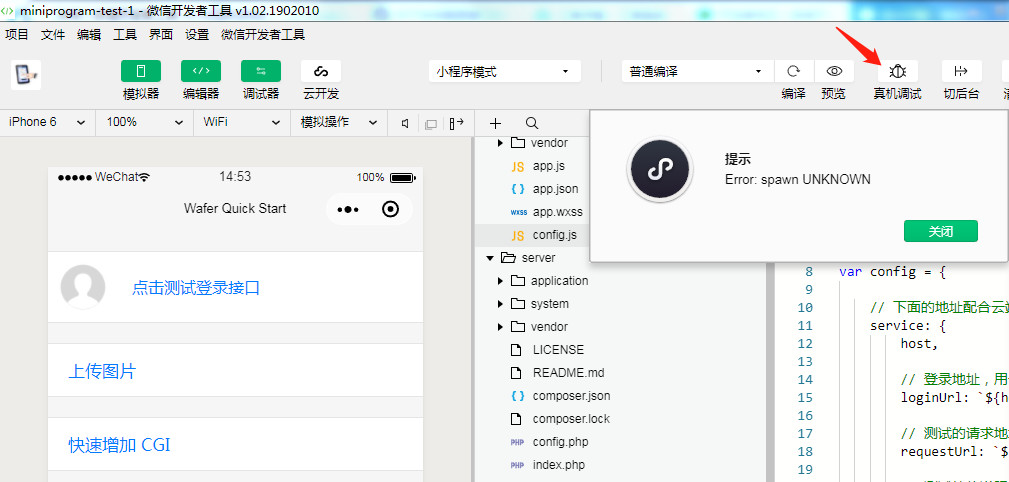Click the gray avatar in simulator
This screenshot has width=1009, height=482.
[83, 287]
